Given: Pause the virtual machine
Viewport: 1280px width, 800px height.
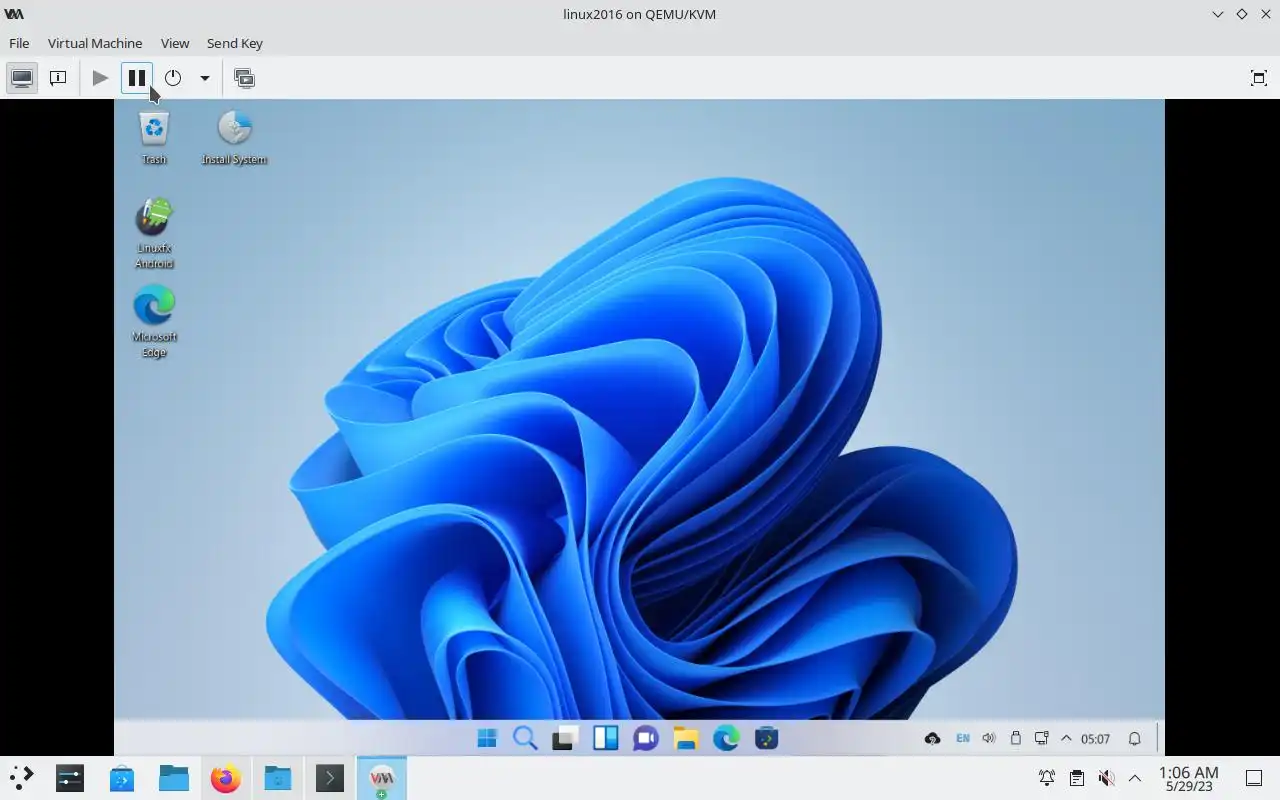Looking at the screenshot, I should (137, 78).
